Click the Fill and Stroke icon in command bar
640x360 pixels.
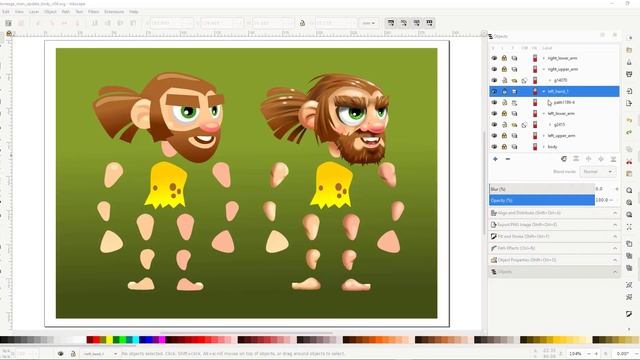pos(629,314)
